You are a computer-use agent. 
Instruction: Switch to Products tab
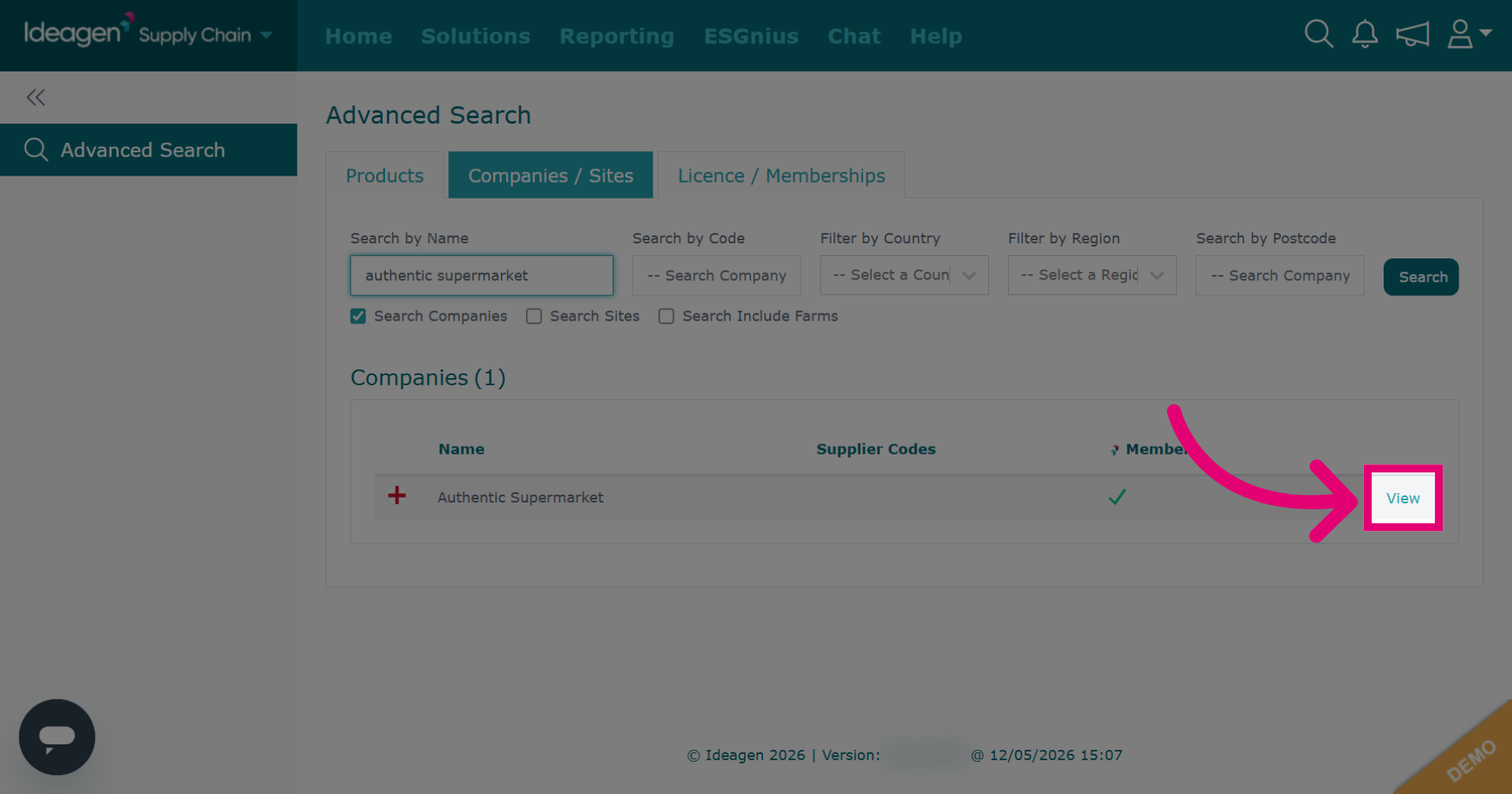(x=385, y=176)
